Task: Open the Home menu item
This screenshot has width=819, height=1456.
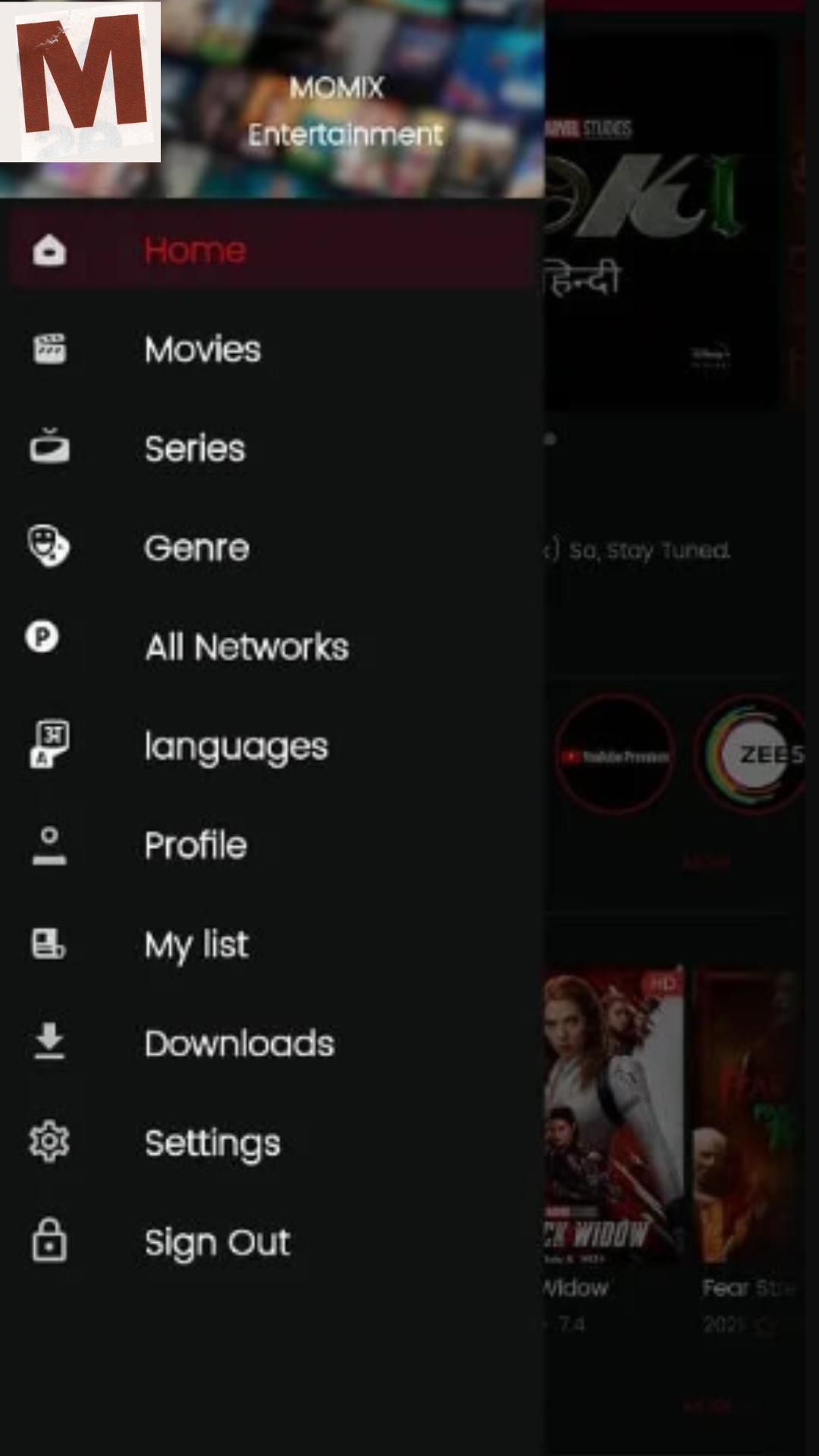Action: pyautogui.click(x=272, y=250)
